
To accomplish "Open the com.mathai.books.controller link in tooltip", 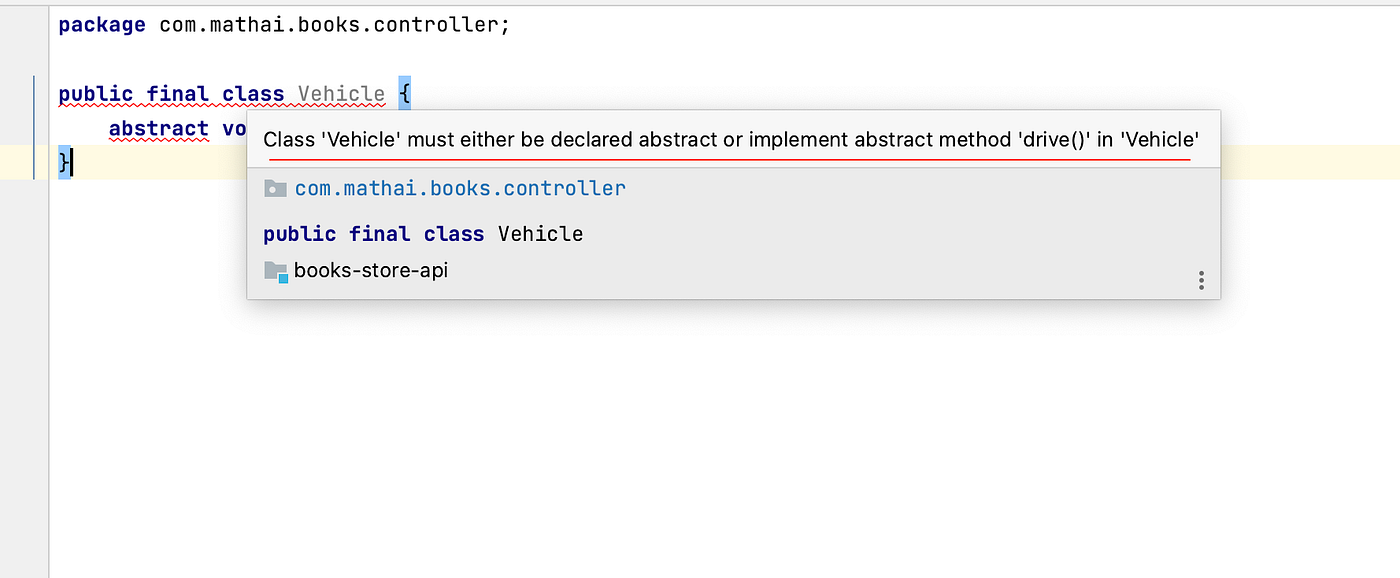I will 460,188.
